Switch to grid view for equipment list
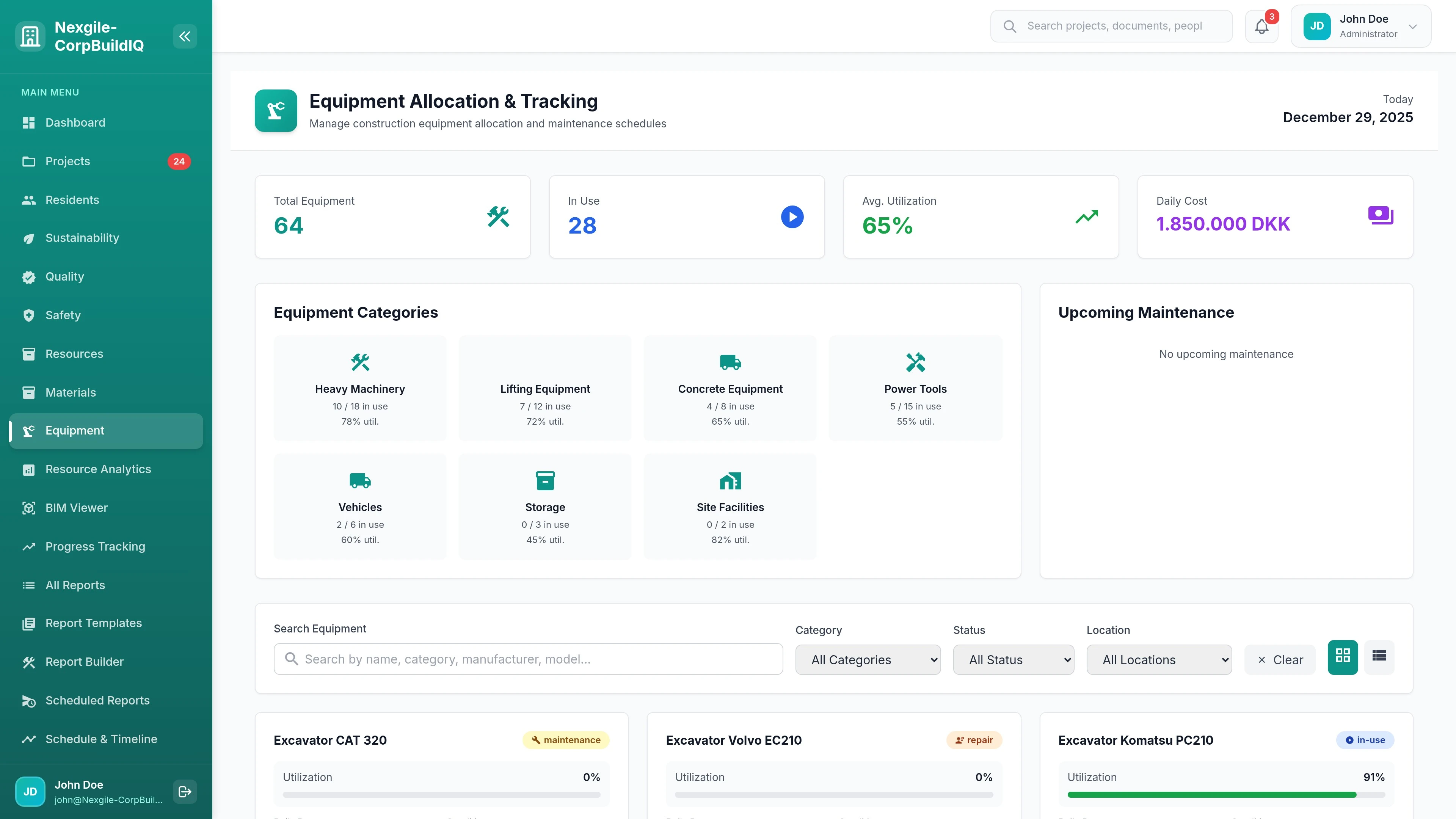 (1342, 657)
